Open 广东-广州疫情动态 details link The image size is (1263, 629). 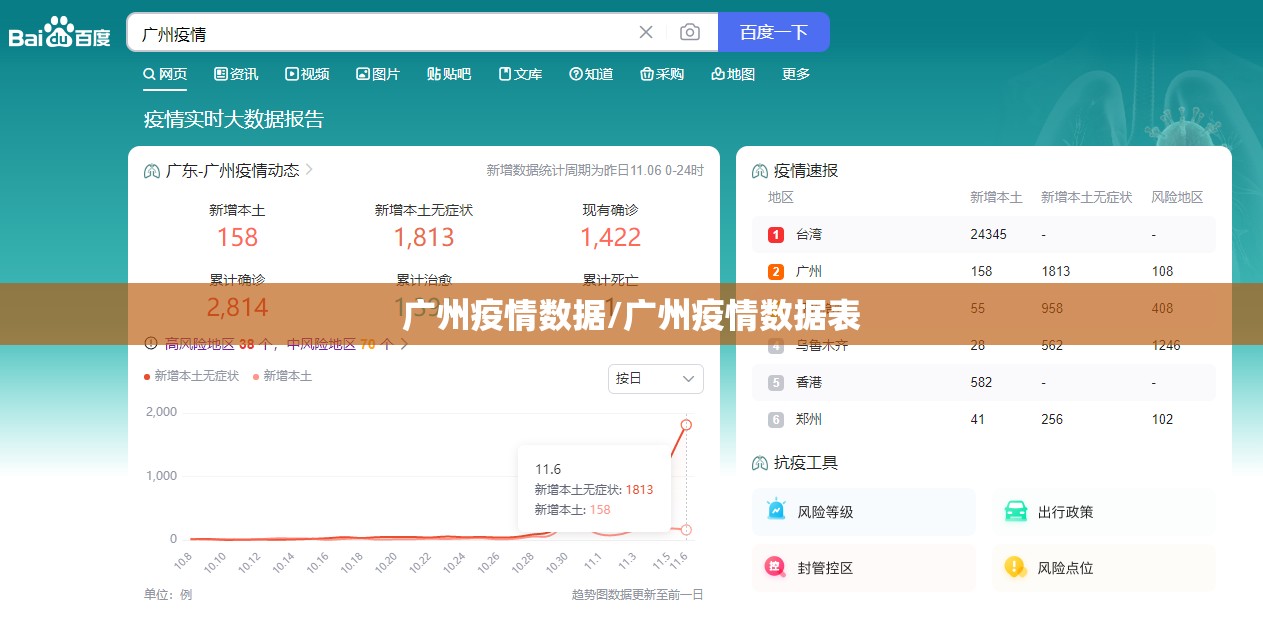[239, 171]
